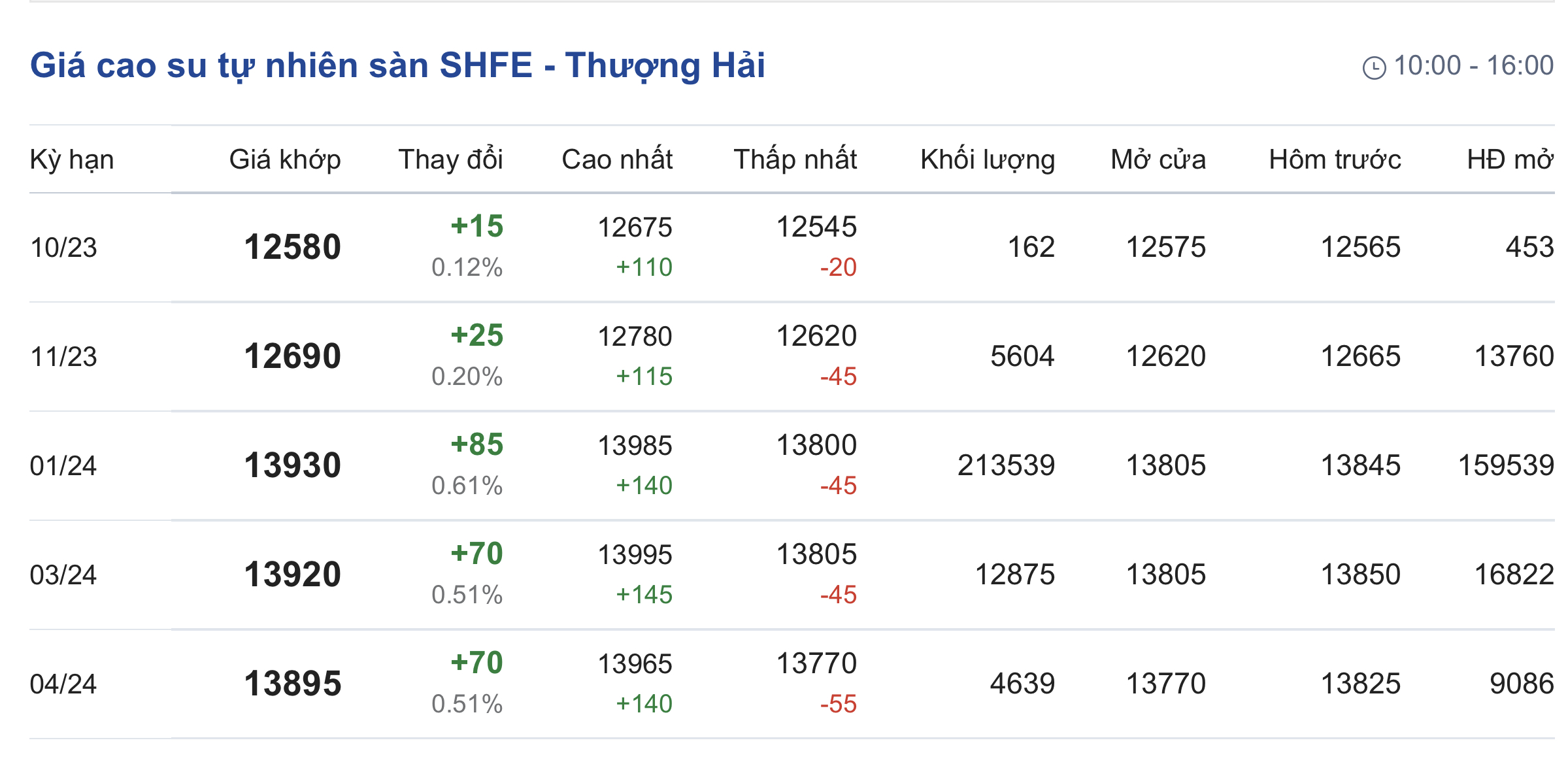The height and width of the screenshot is (783, 1568).
Task: Click matched price 13930
Action: 293,465
